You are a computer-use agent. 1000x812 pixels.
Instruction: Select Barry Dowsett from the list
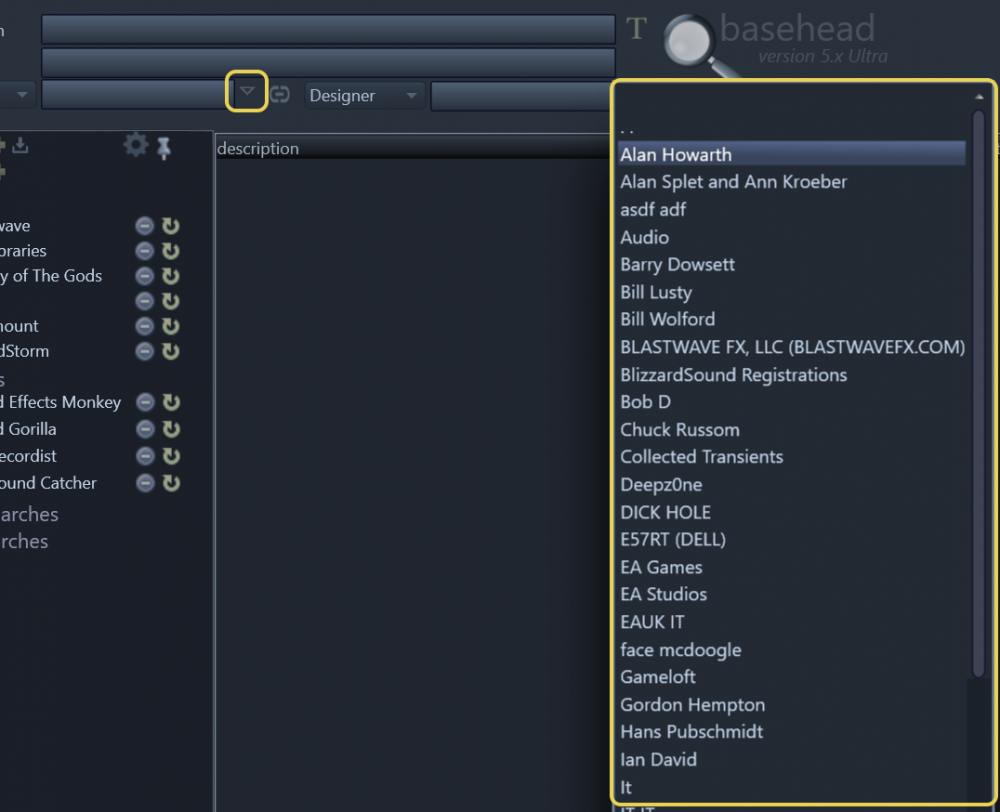click(677, 265)
